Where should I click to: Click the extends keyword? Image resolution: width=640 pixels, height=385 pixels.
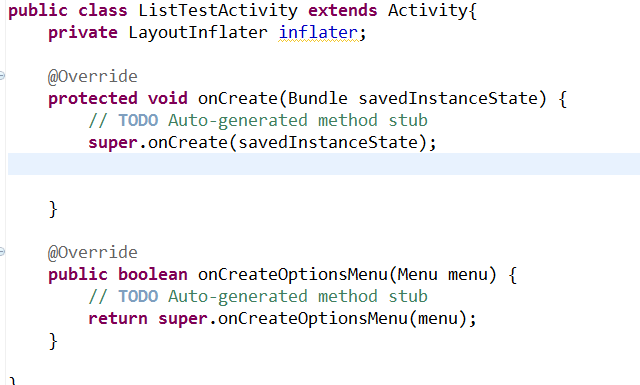pos(343,11)
